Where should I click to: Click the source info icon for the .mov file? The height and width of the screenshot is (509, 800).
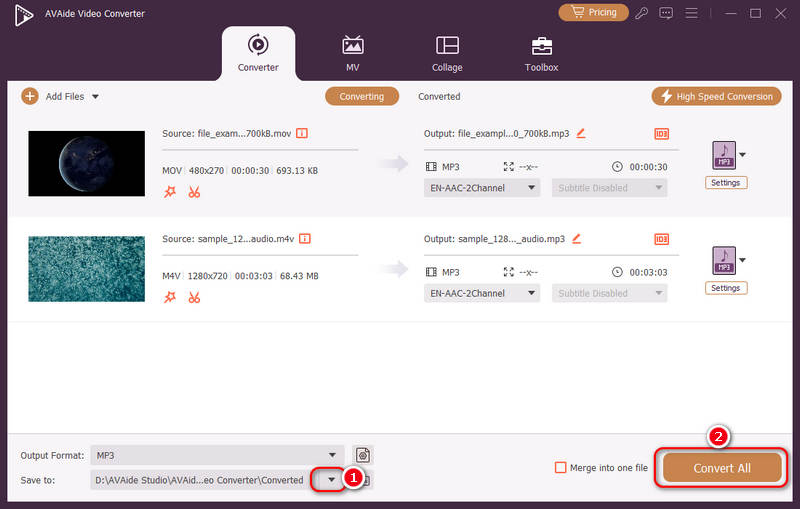(x=301, y=133)
